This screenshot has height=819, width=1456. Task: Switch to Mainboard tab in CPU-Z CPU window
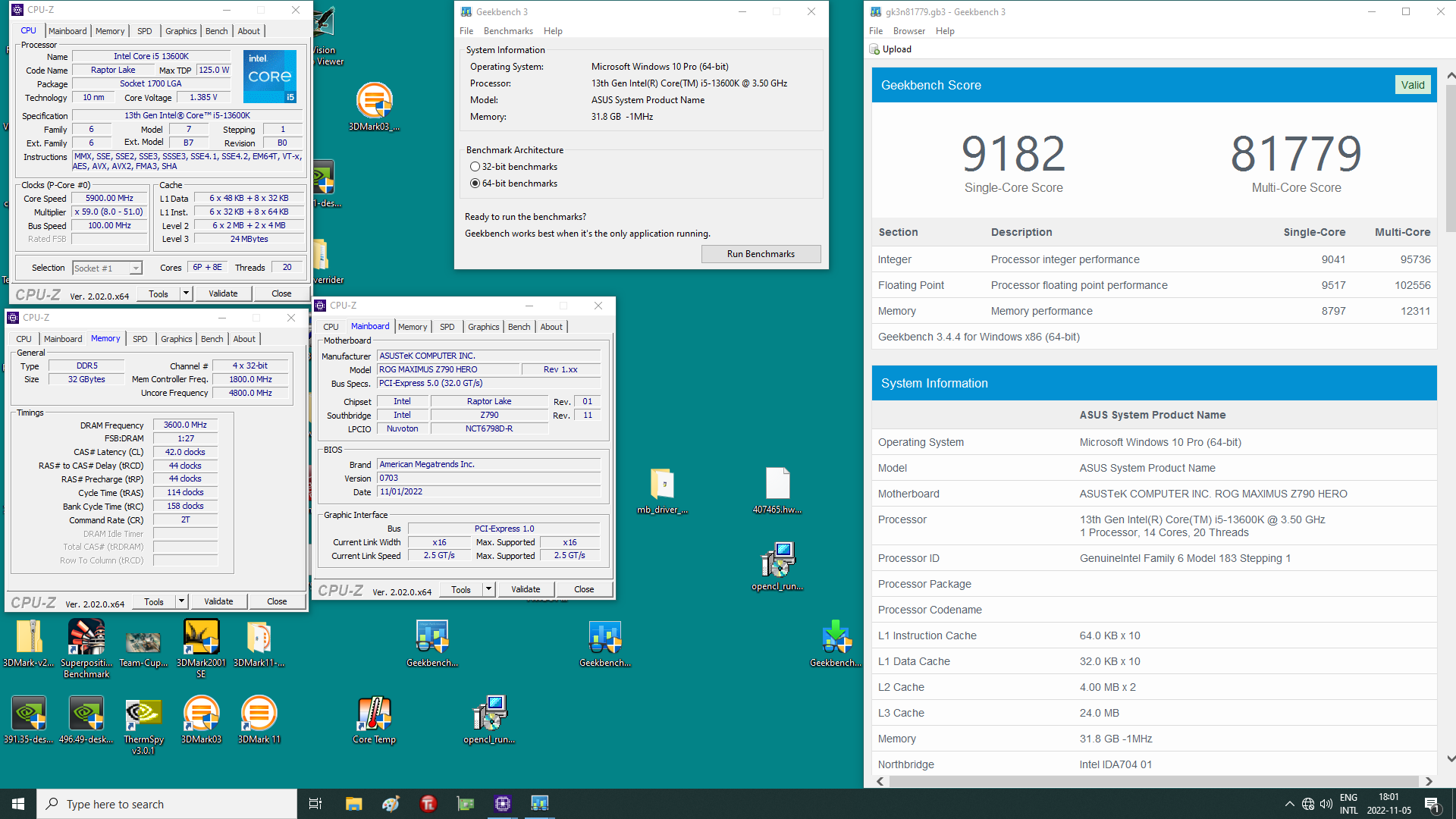(x=67, y=31)
